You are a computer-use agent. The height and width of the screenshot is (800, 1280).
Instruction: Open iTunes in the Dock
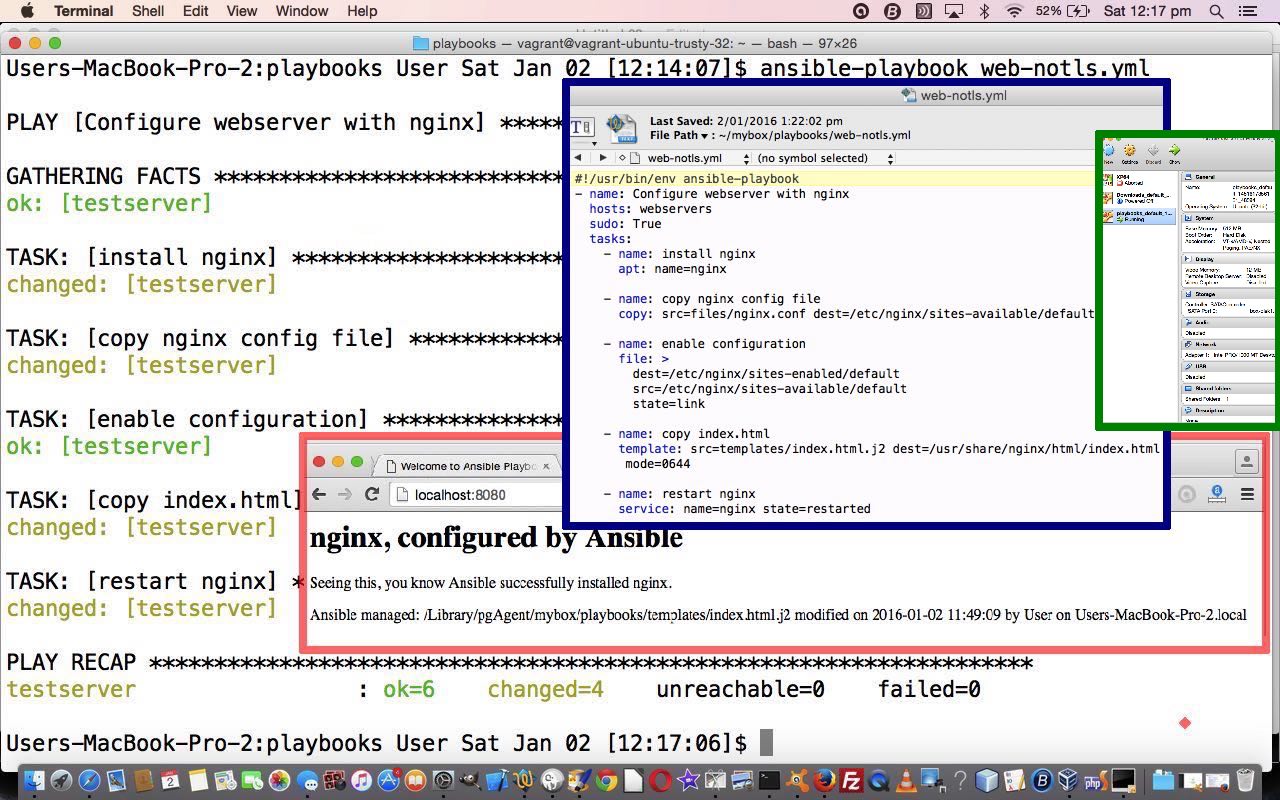[361, 781]
